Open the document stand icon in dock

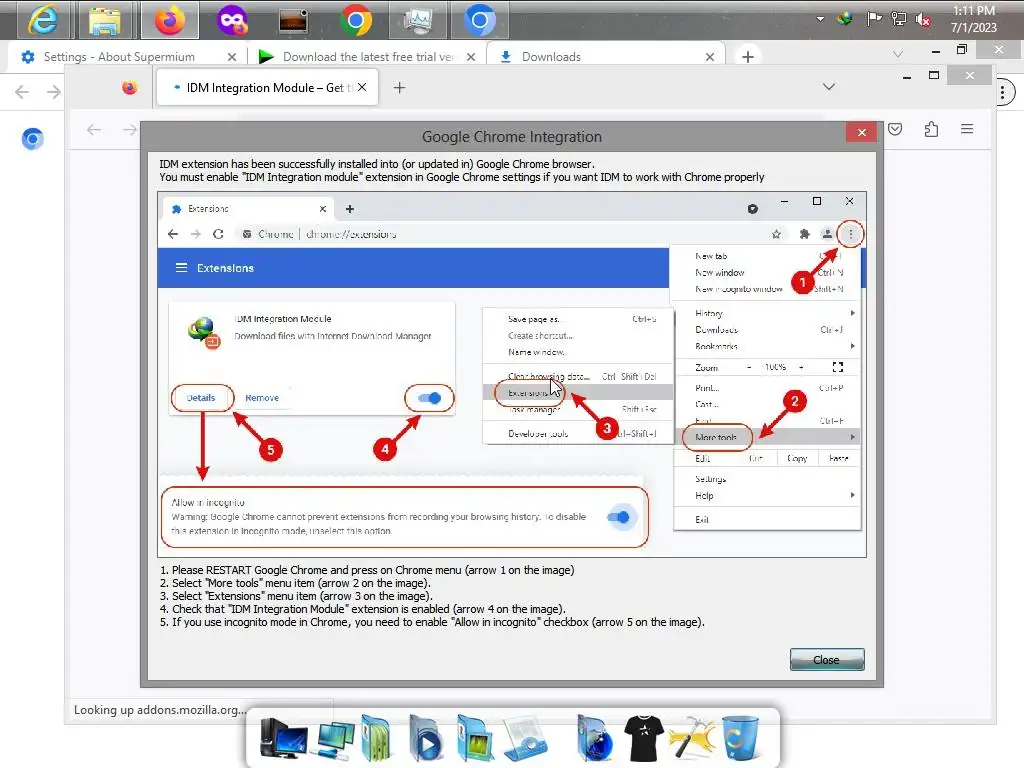tap(526, 739)
